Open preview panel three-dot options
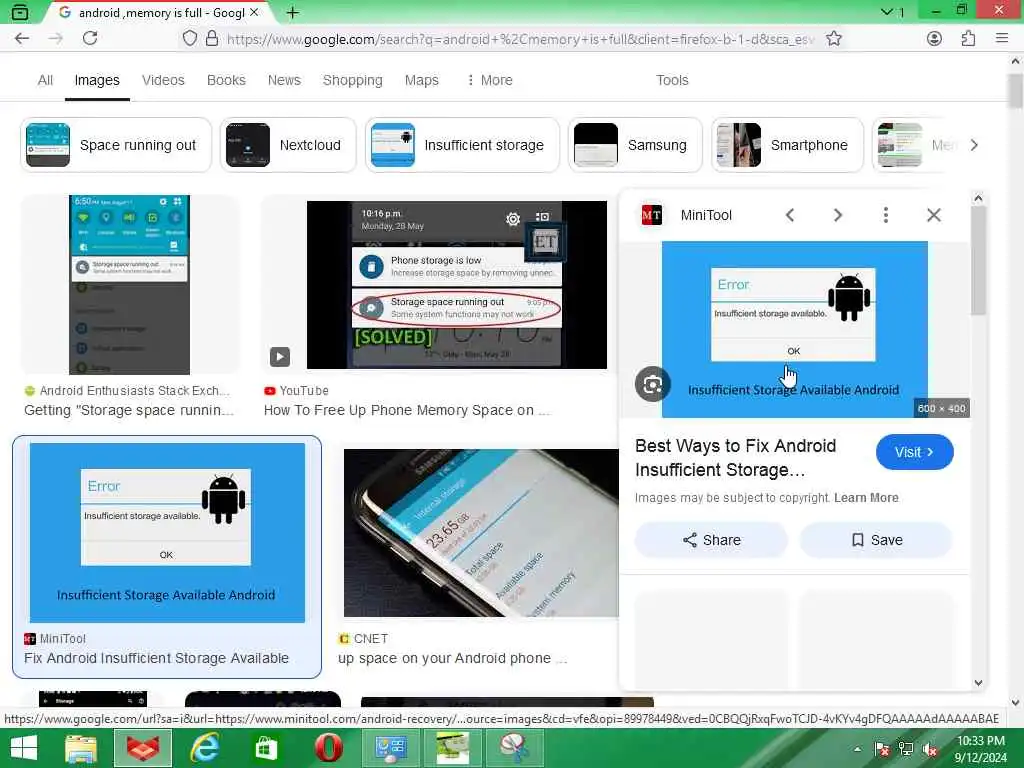Image resolution: width=1024 pixels, height=768 pixels. (x=886, y=215)
